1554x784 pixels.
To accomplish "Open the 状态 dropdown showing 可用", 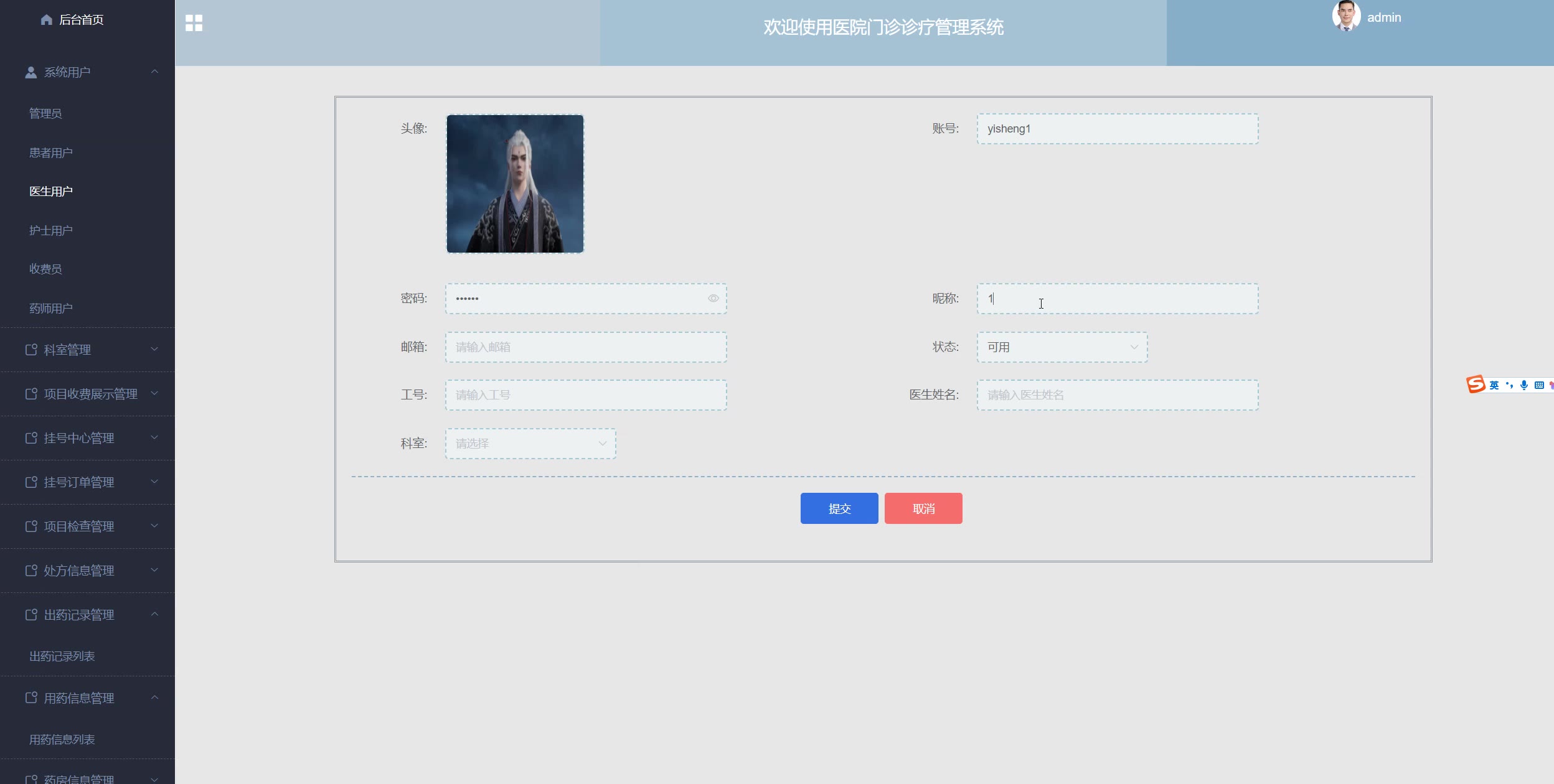I will coord(1062,347).
